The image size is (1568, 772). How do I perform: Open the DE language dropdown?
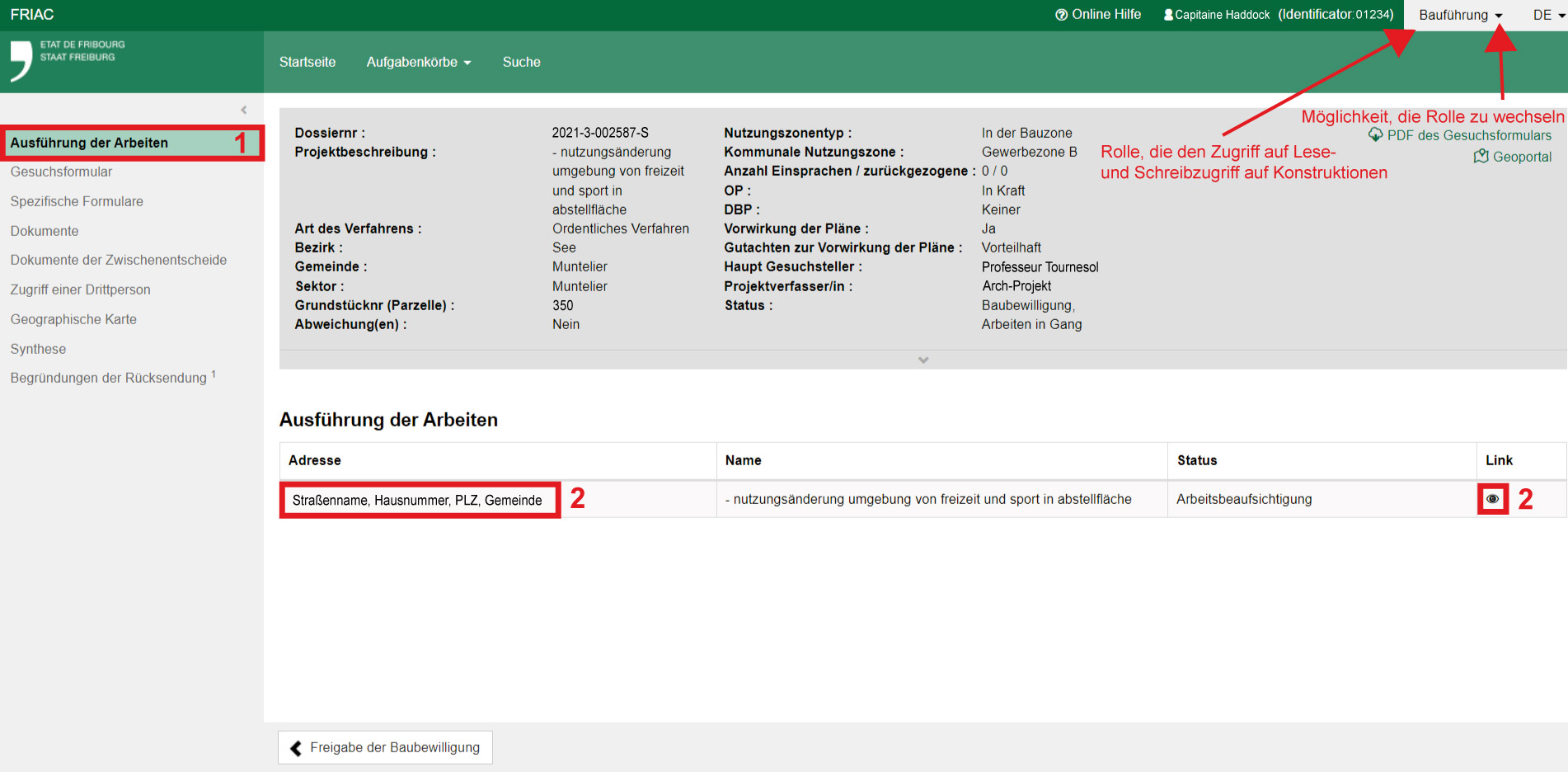(x=1547, y=15)
